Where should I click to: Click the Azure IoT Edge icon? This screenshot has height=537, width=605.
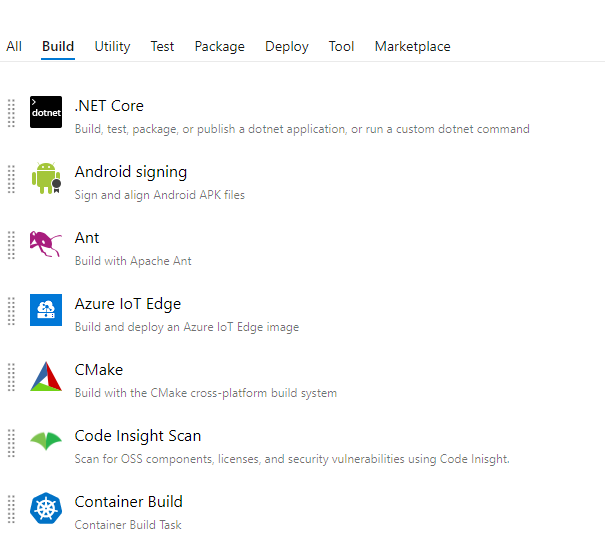46,310
